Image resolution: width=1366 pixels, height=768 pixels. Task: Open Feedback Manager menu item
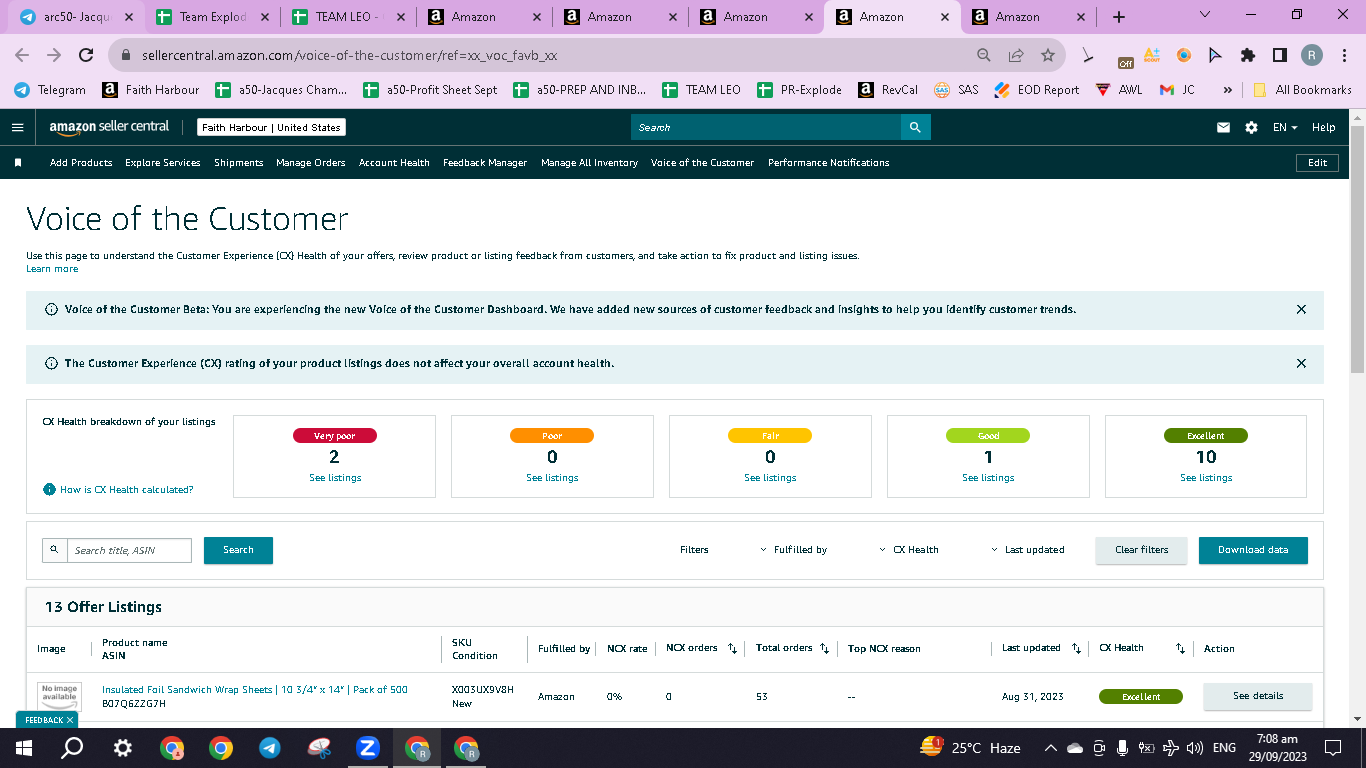pos(485,162)
